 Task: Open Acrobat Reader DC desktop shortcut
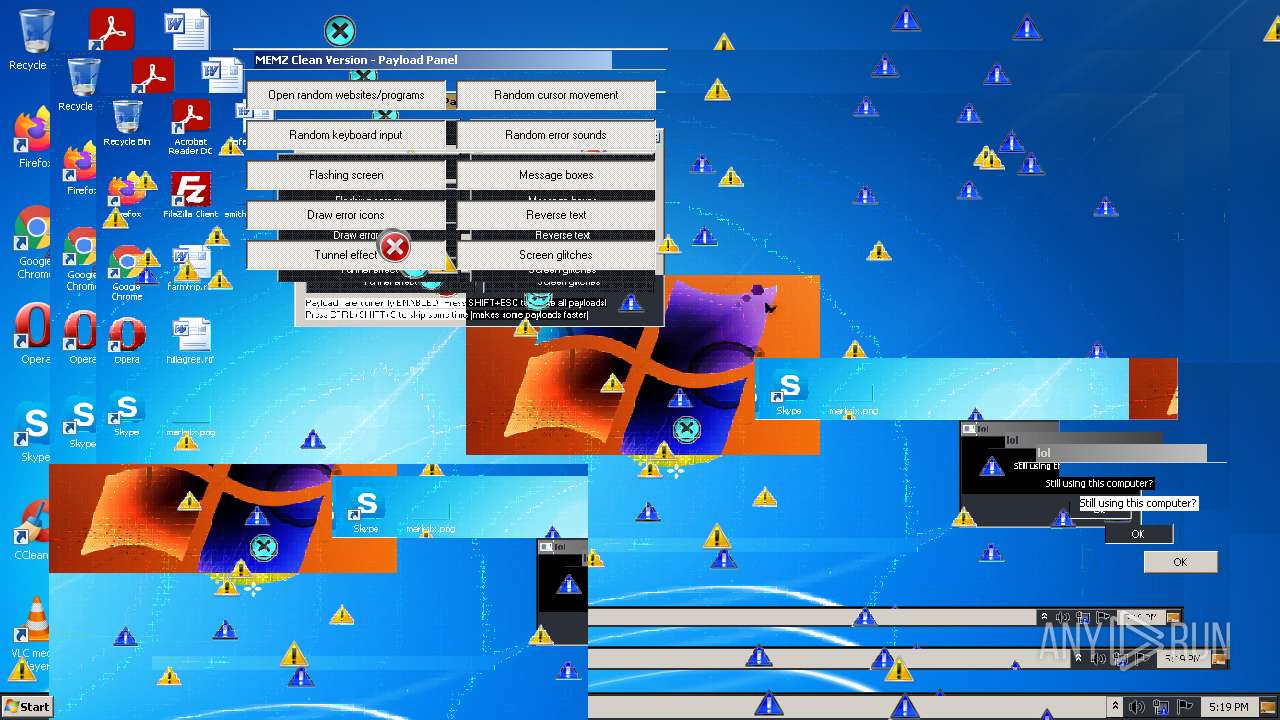click(190, 127)
